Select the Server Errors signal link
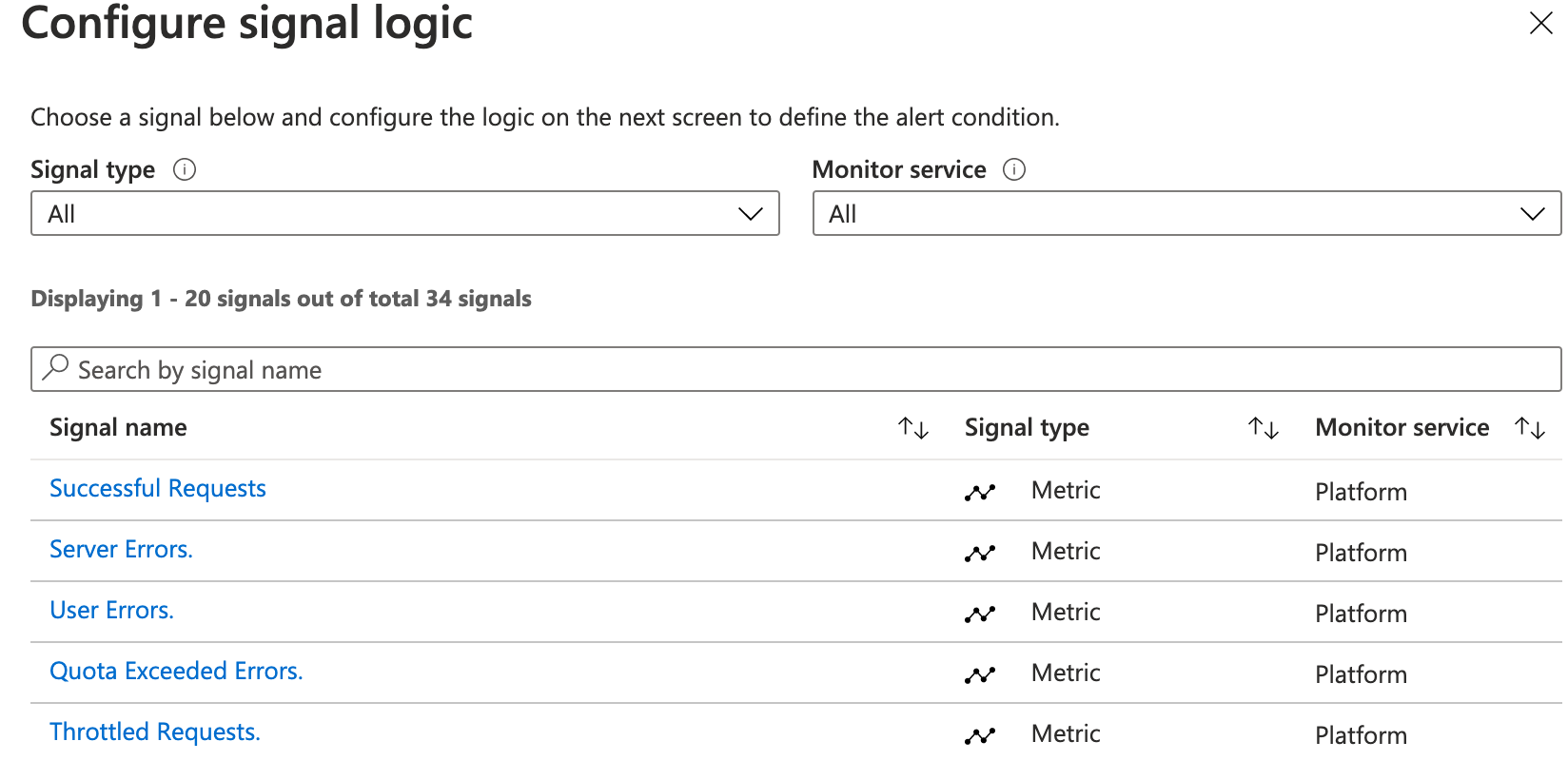The height and width of the screenshot is (761, 1568). coord(121,549)
